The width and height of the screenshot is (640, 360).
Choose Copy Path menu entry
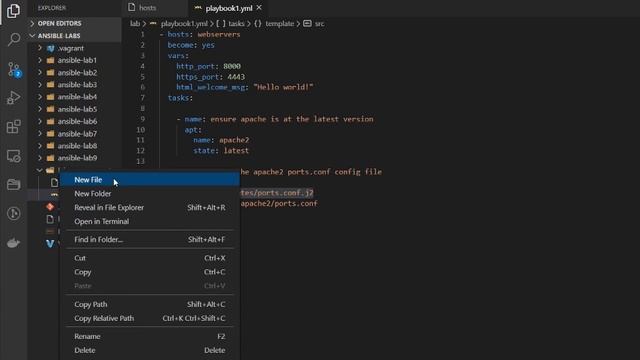[x=149, y=304]
